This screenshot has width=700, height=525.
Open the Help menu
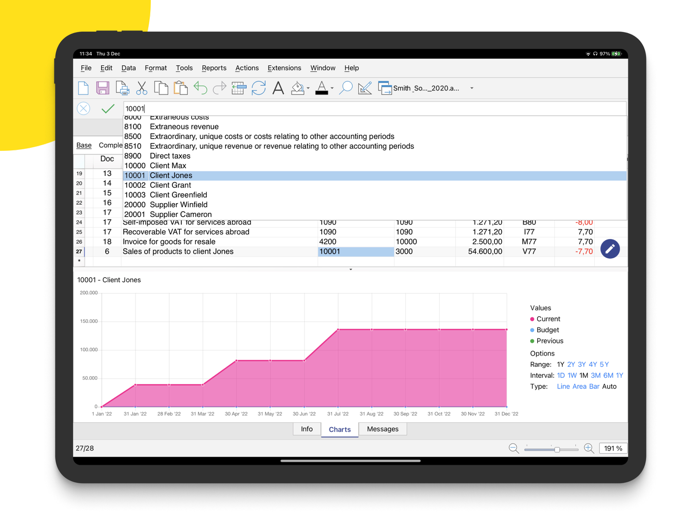point(351,68)
